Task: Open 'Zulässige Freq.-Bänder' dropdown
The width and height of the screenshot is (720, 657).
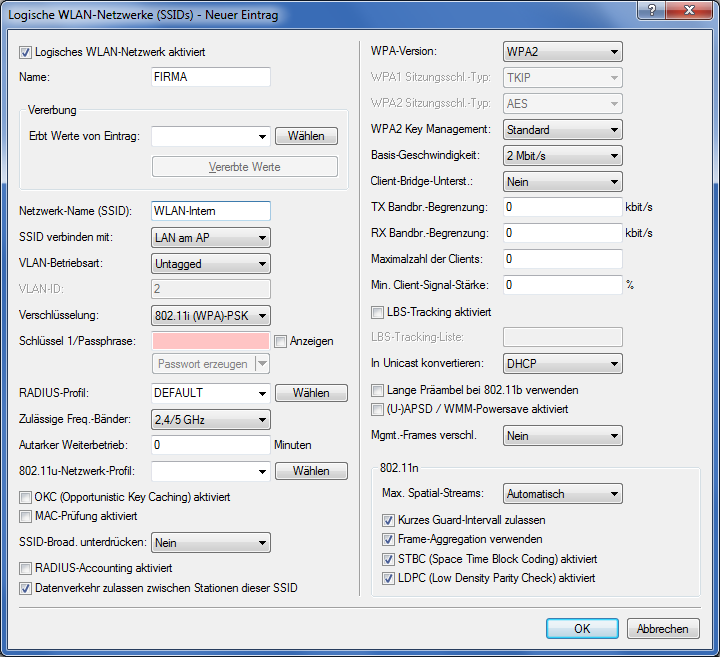Action: coord(210,419)
